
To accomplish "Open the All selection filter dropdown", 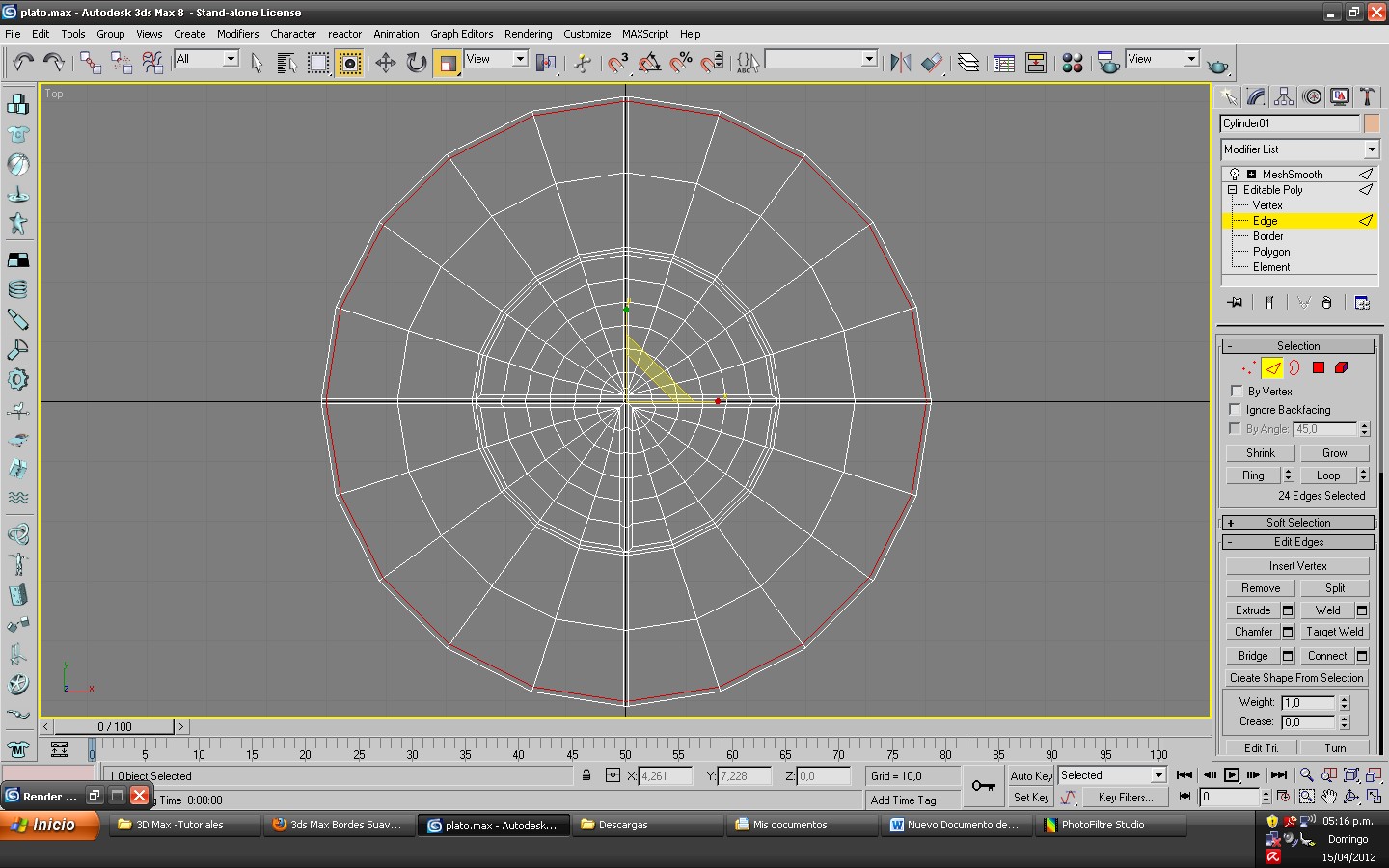I will pos(205,60).
